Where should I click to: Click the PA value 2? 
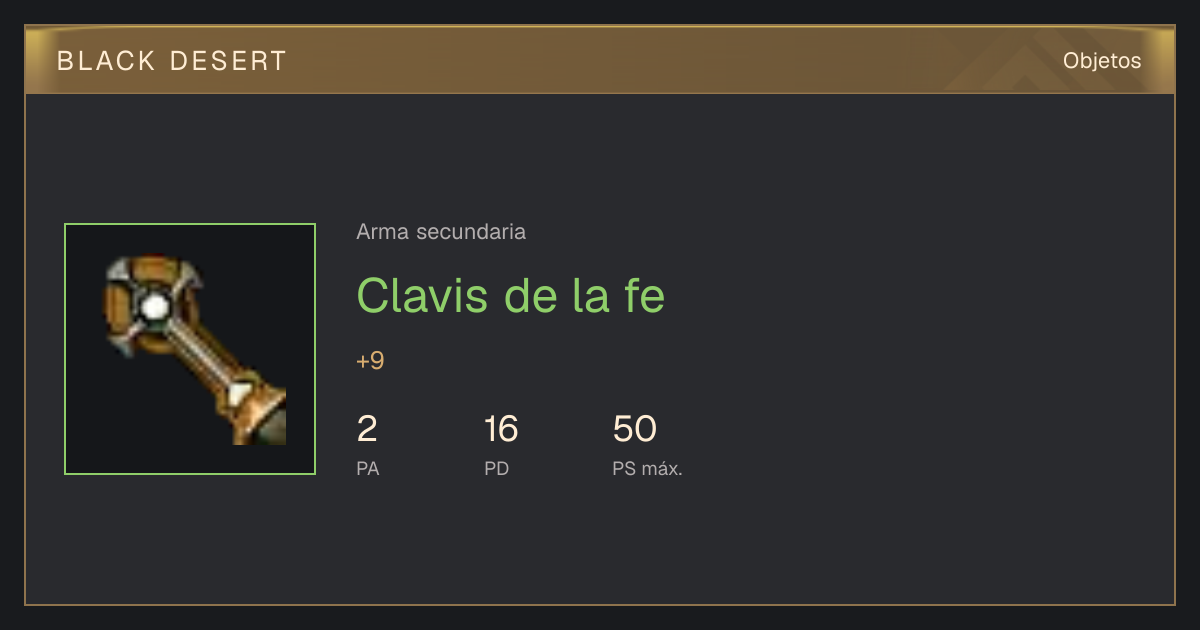pyautogui.click(x=367, y=429)
